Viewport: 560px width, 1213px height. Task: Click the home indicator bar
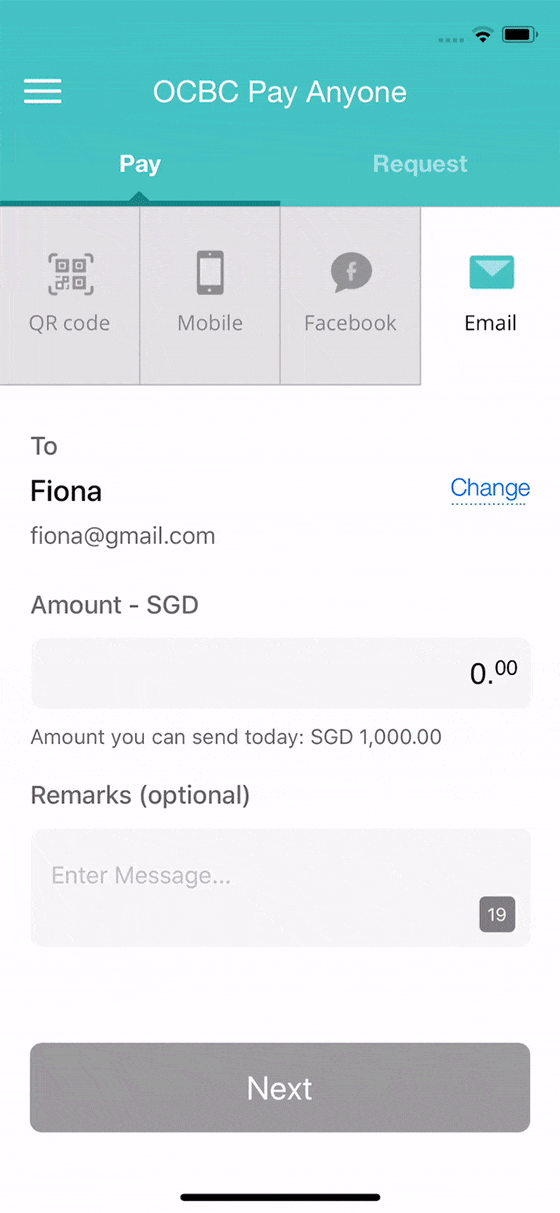point(280,1197)
